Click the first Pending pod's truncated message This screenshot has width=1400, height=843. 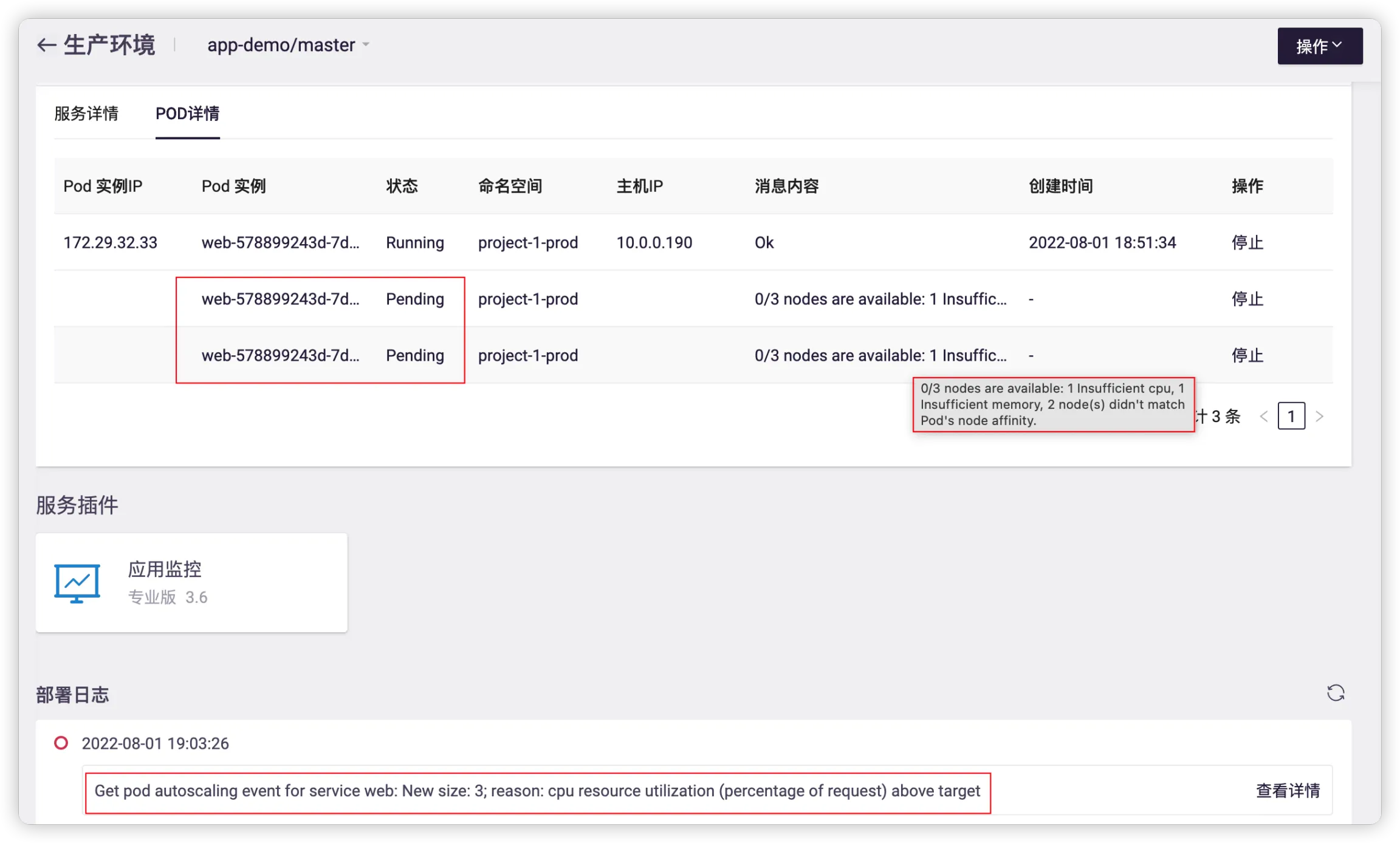coord(880,299)
